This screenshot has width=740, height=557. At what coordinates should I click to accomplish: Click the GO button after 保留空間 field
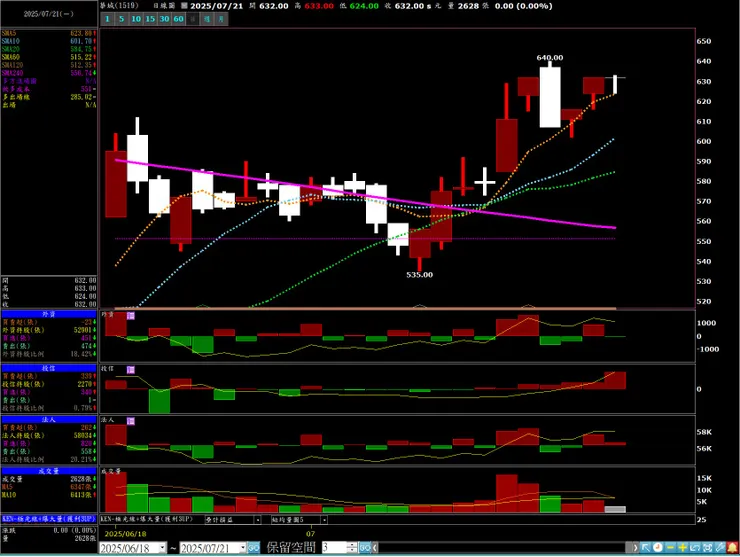click(x=365, y=548)
